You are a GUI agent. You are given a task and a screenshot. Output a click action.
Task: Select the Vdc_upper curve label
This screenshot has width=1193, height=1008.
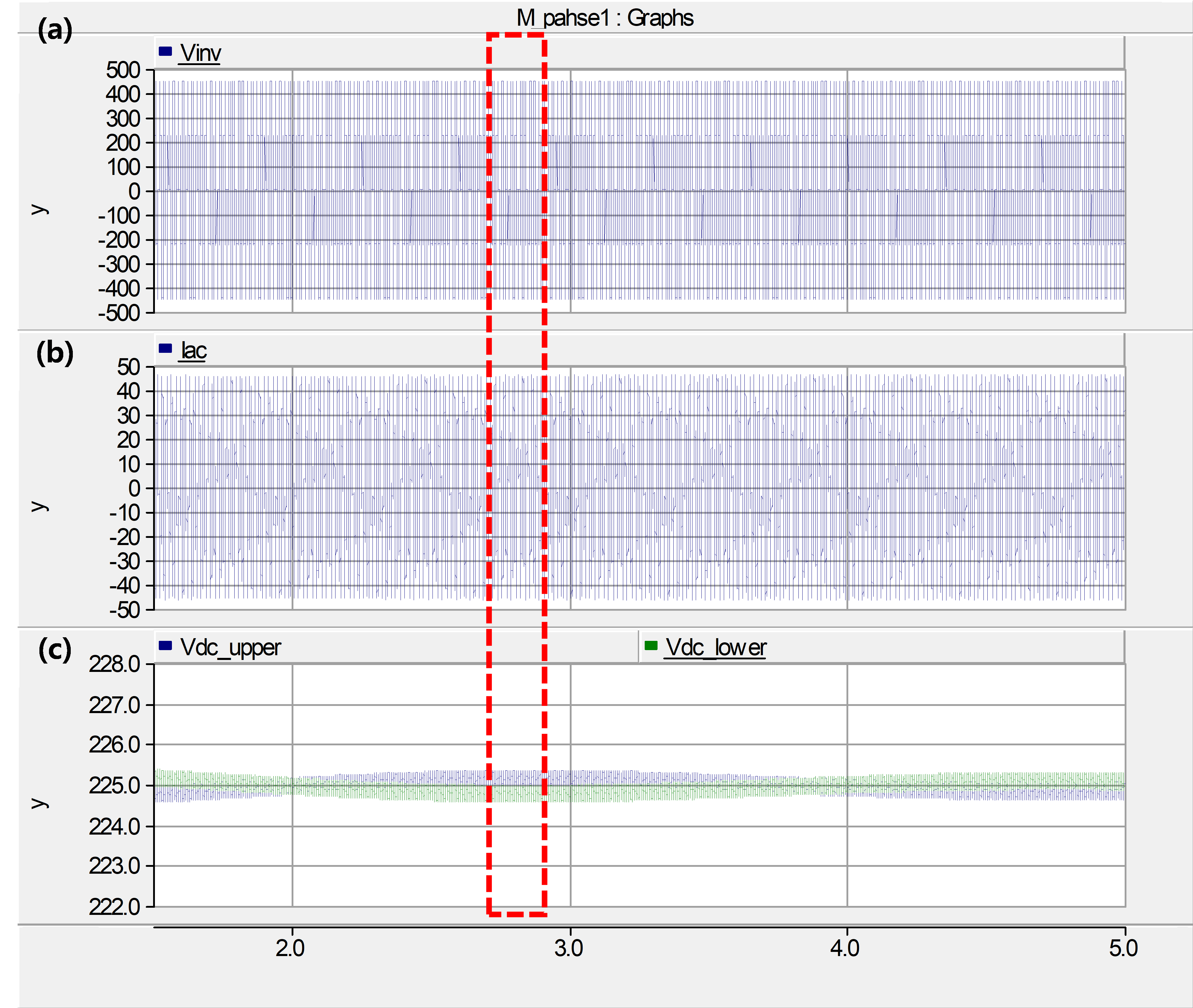click(x=230, y=649)
